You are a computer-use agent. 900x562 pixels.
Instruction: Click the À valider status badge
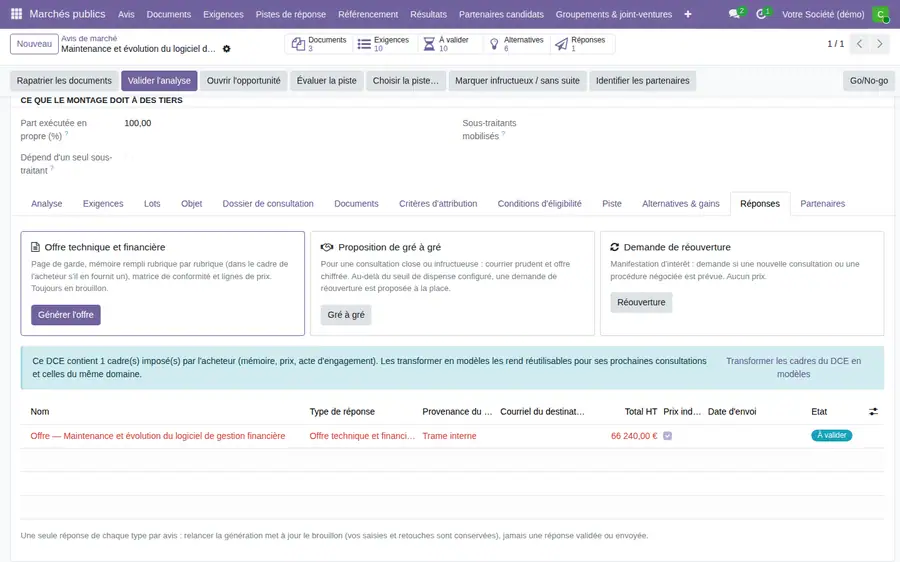[x=832, y=436]
